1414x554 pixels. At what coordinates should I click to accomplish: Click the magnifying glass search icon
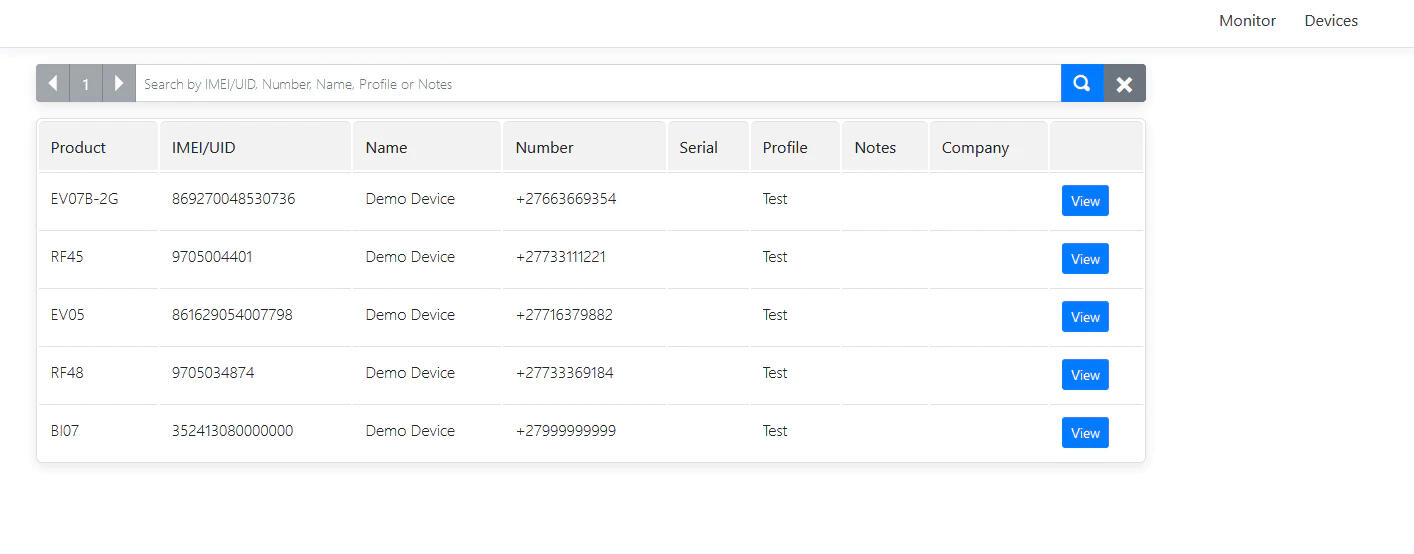point(1081,84)
